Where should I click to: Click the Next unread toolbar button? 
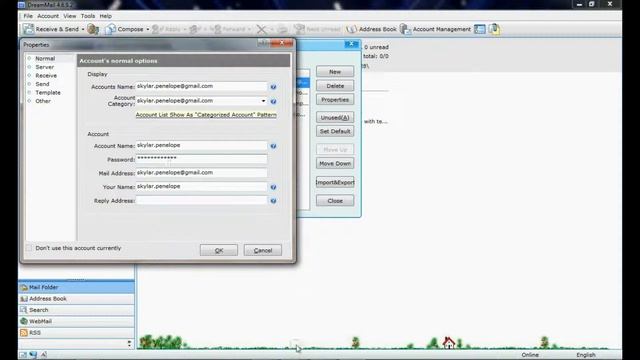(317, 29)
